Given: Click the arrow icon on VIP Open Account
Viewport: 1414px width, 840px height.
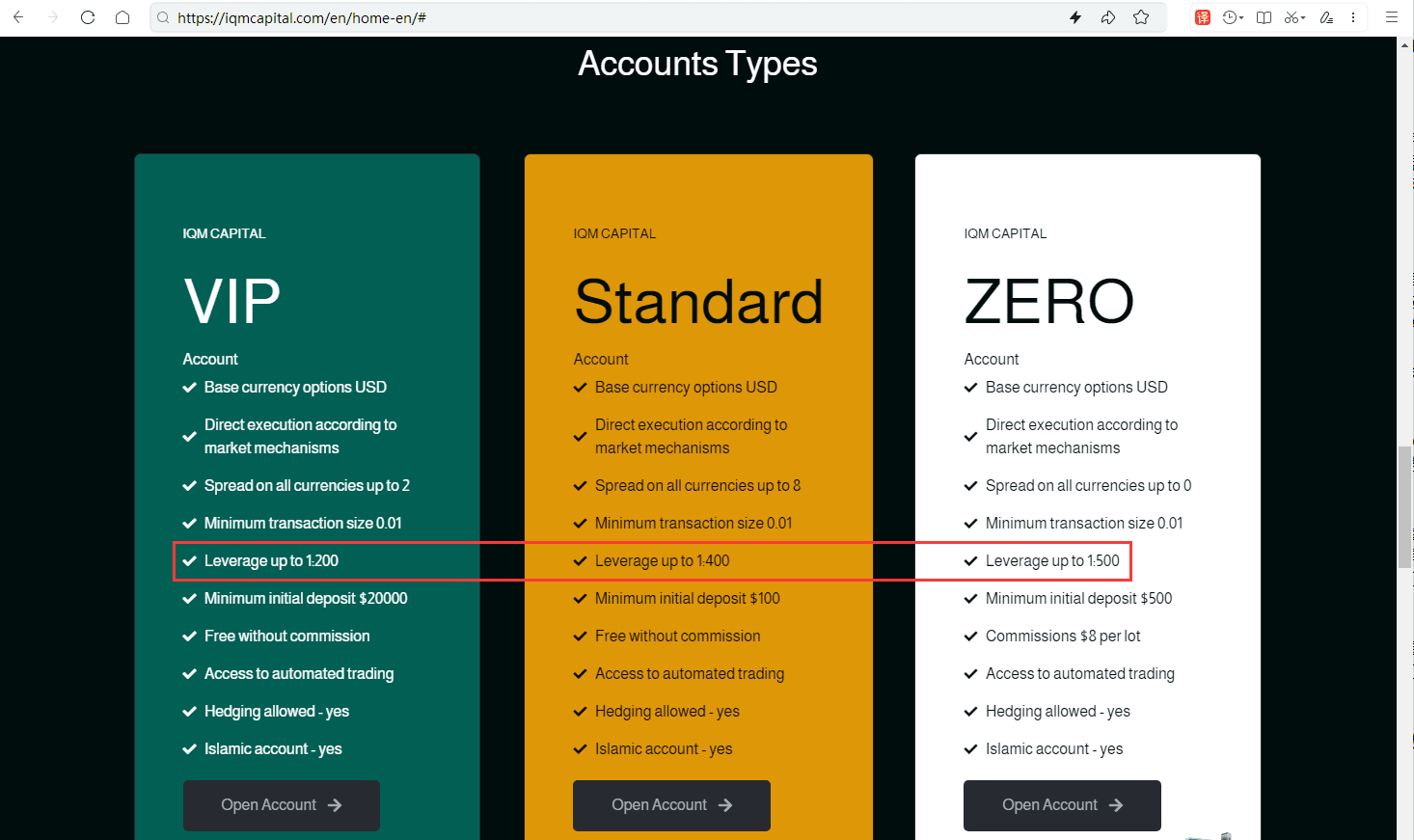Looking at the screenshot, I should pyautogui.click(x=335, y=805).
